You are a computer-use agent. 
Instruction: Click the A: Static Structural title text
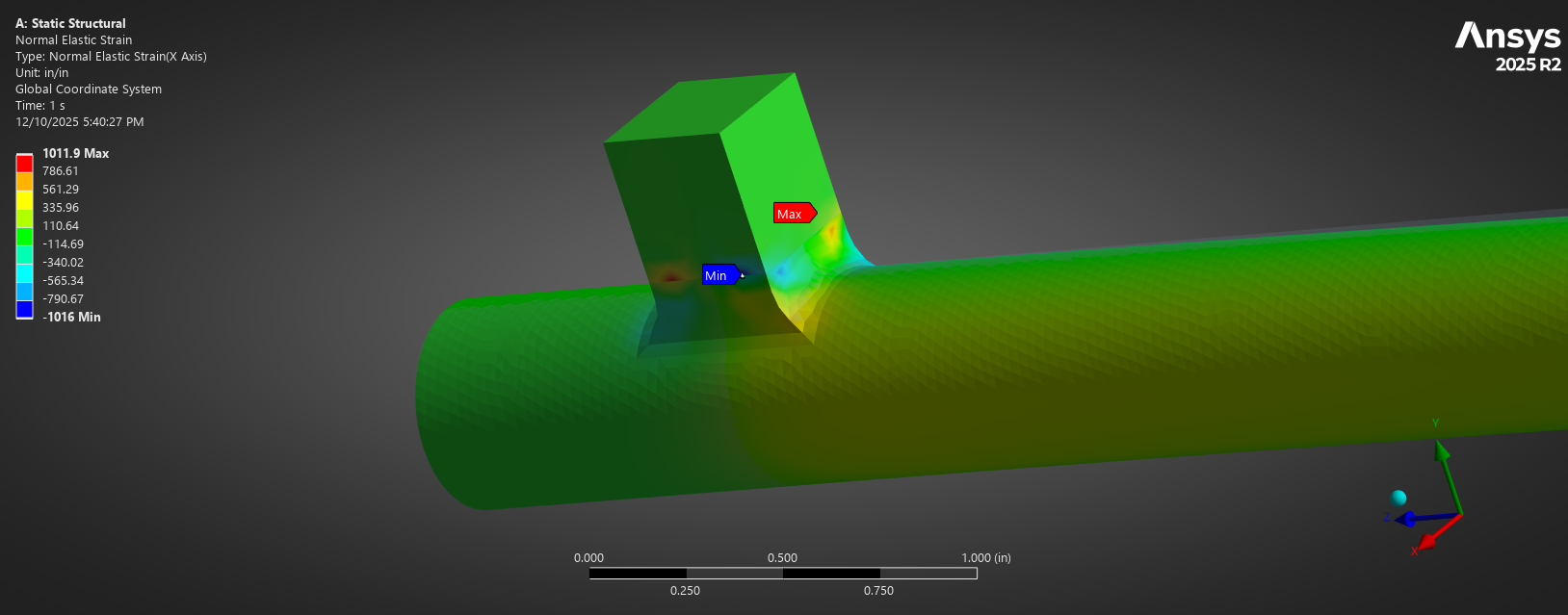click(70, 23)
